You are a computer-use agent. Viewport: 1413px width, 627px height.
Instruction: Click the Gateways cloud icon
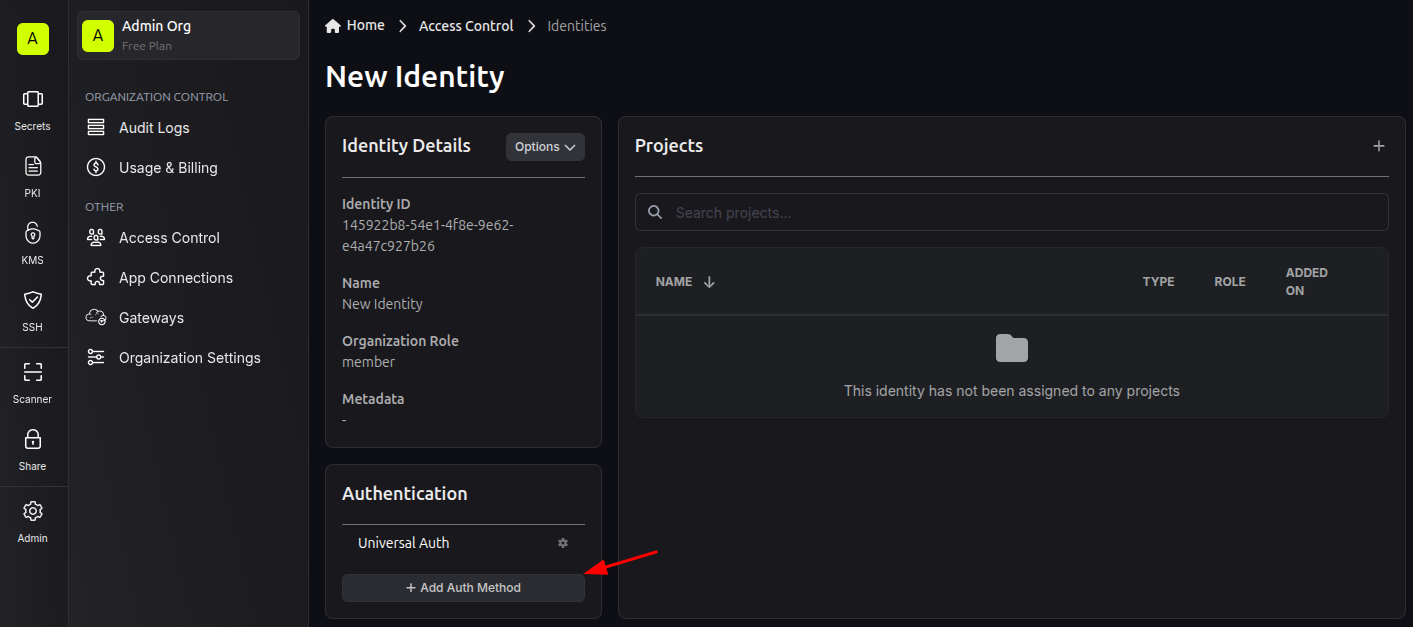96,318
